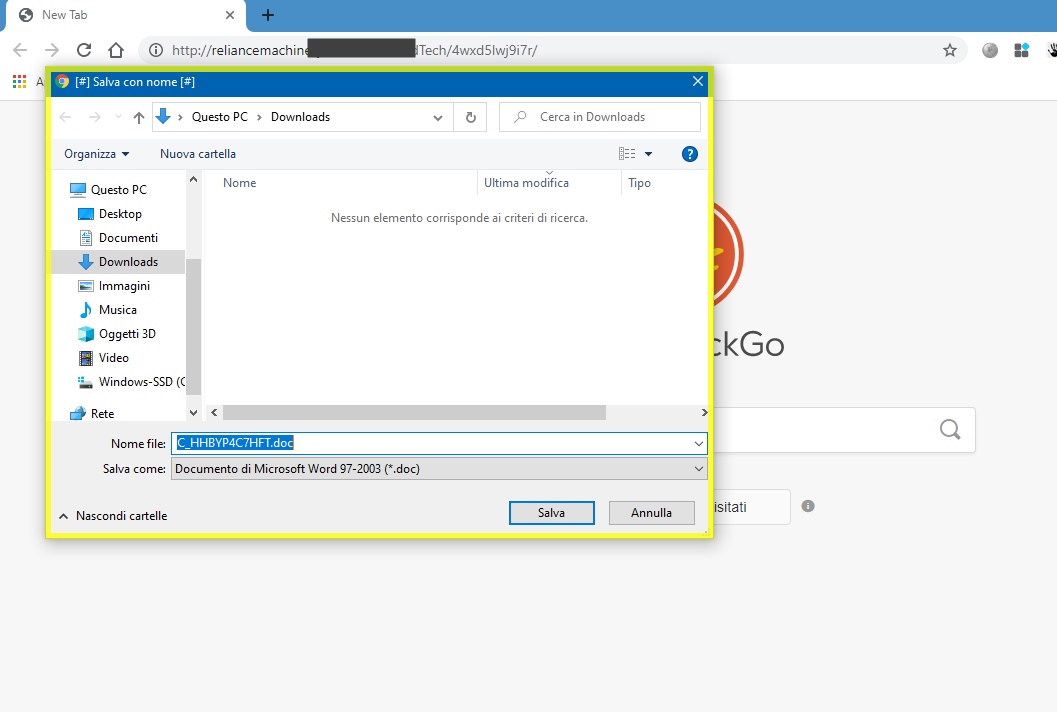1057x712 pixels.
Task: Reload the page in Chrome toolbar
Action: click(x=84, y=50)
